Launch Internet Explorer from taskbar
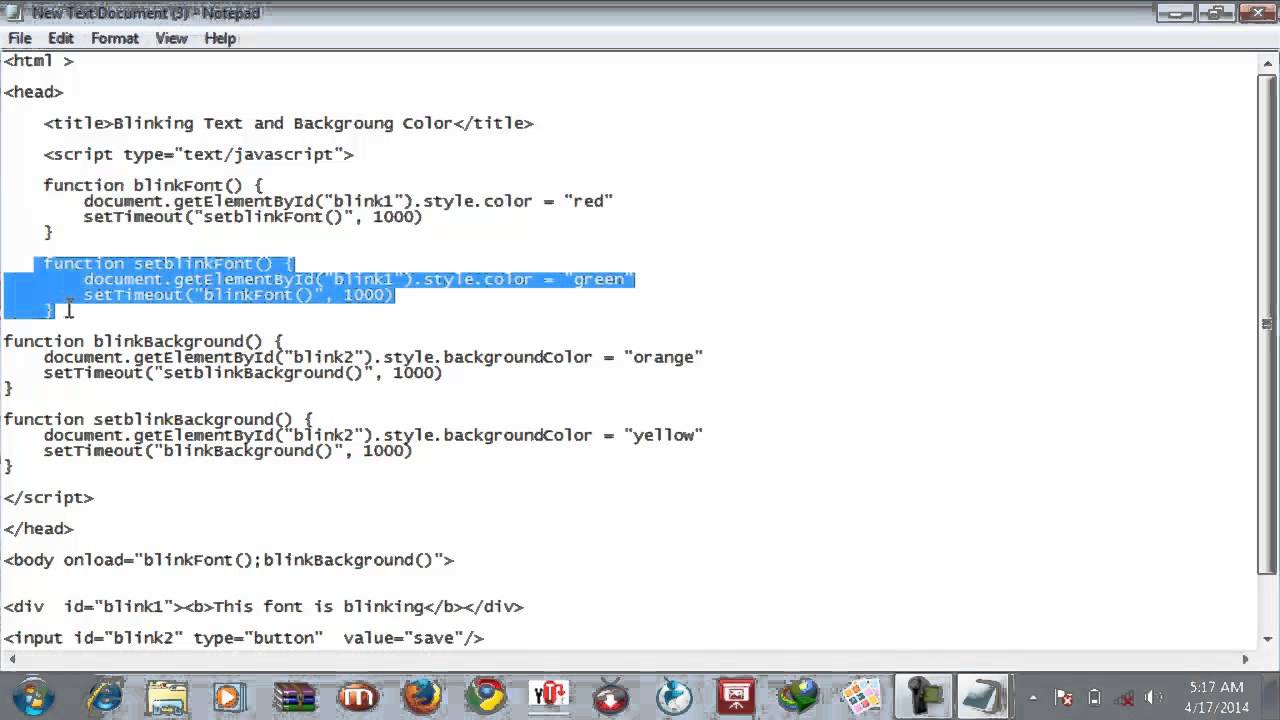The image size is (1280, 720). tap(105, 695)
